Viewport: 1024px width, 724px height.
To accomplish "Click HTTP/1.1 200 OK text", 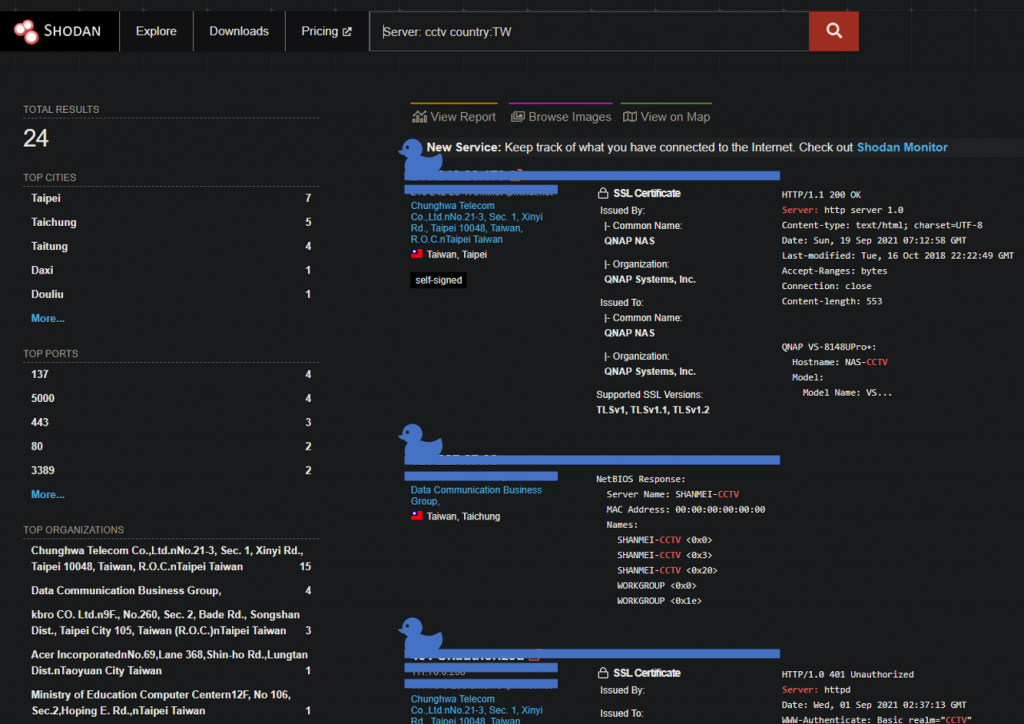I will 821,195.
